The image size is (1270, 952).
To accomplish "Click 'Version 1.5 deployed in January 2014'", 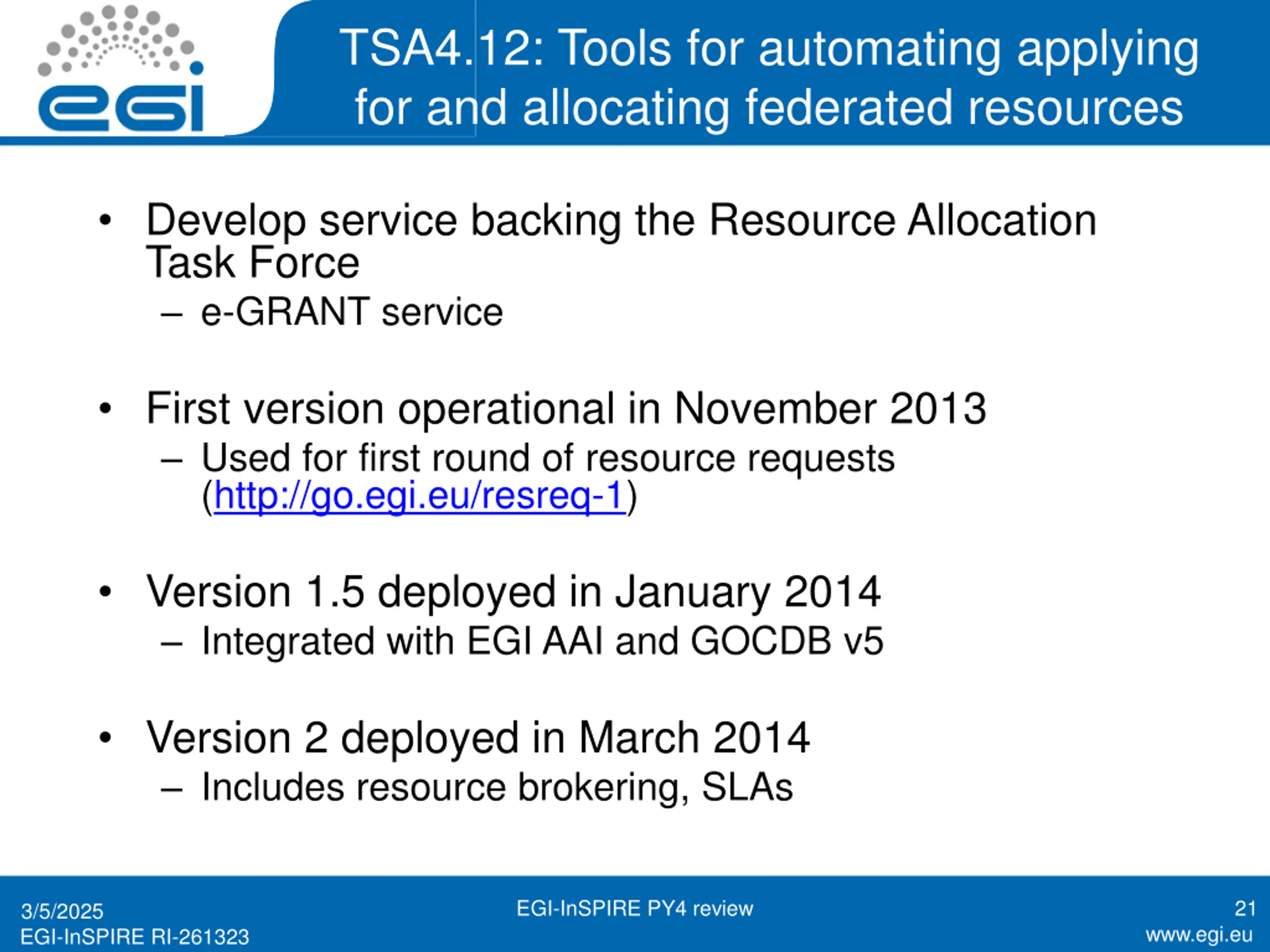I will 513,592.
